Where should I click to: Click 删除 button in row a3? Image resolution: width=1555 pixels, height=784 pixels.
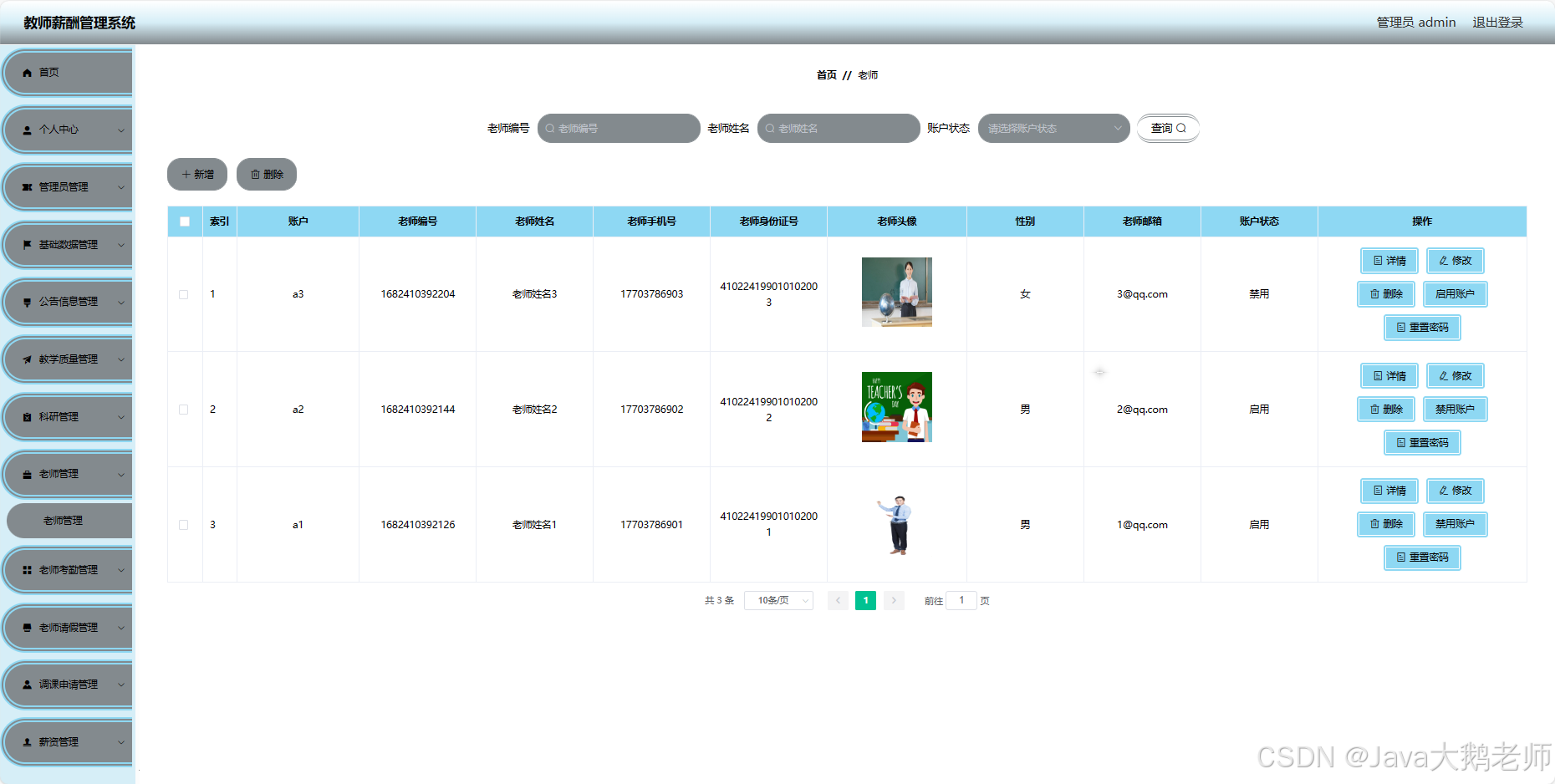1385,294
